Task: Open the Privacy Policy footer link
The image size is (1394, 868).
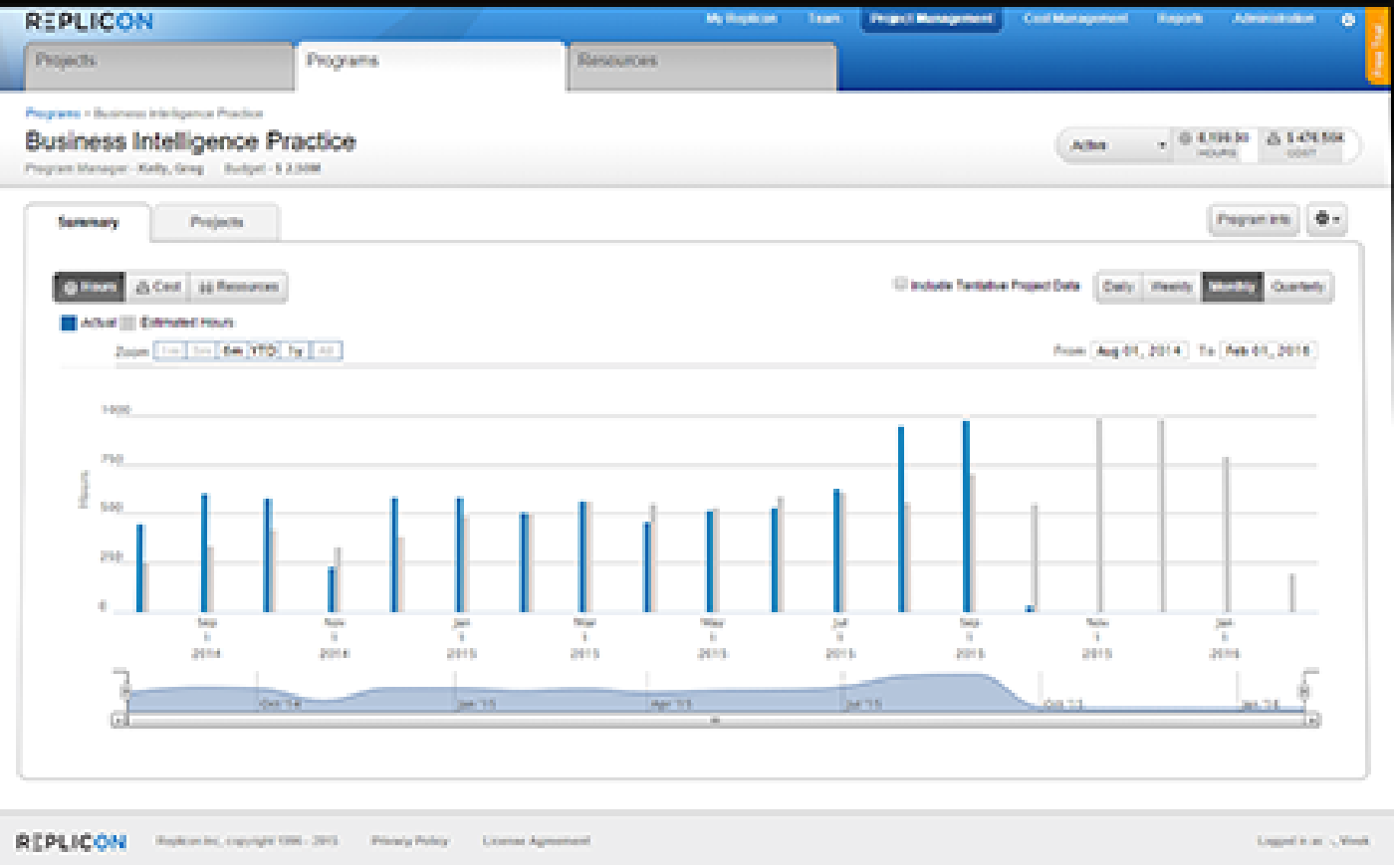Action: click(410, 841)
